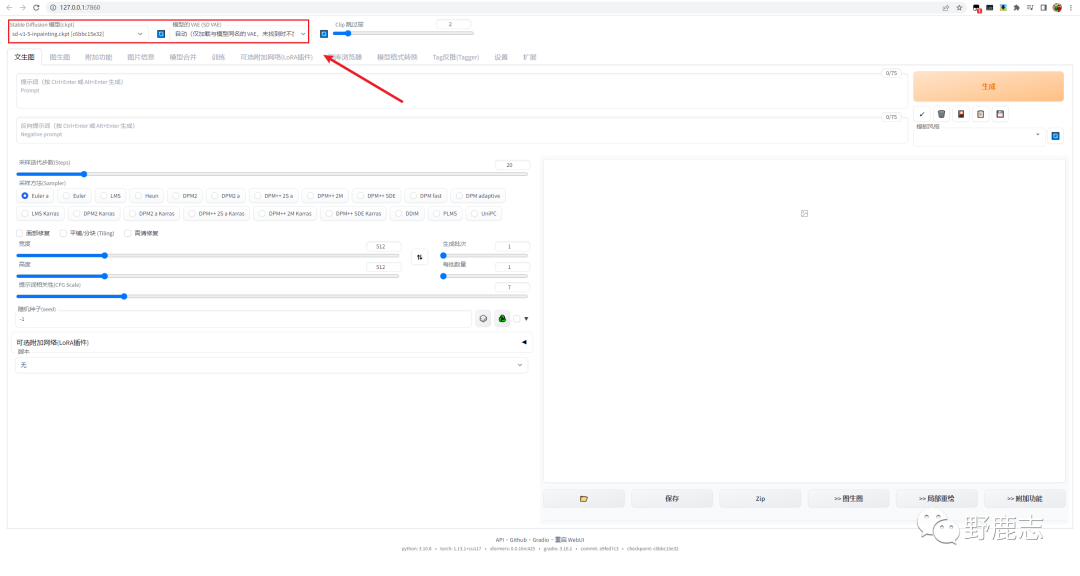Open the SD VAE model dropdown
The width and height of the screenshot is (1080, 576).
pos(240,34)
